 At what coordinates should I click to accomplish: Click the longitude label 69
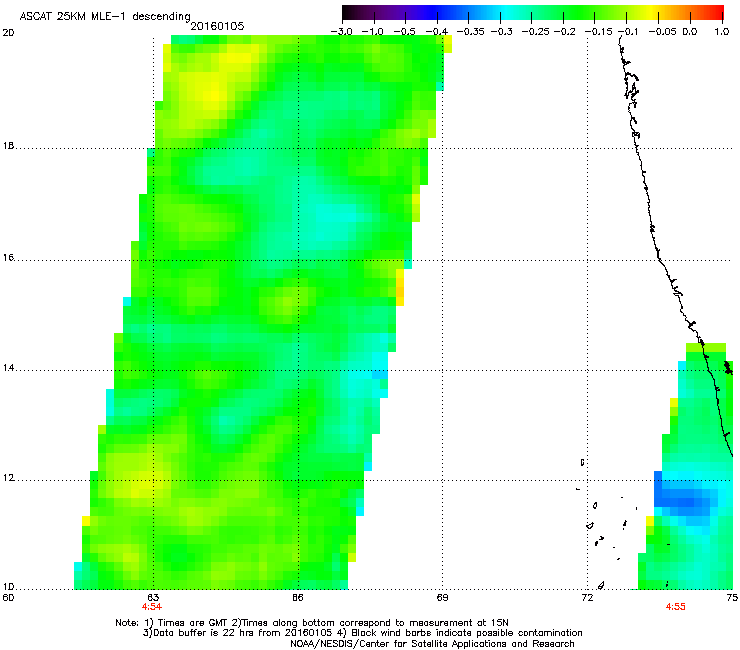click(x=442, y=598)
